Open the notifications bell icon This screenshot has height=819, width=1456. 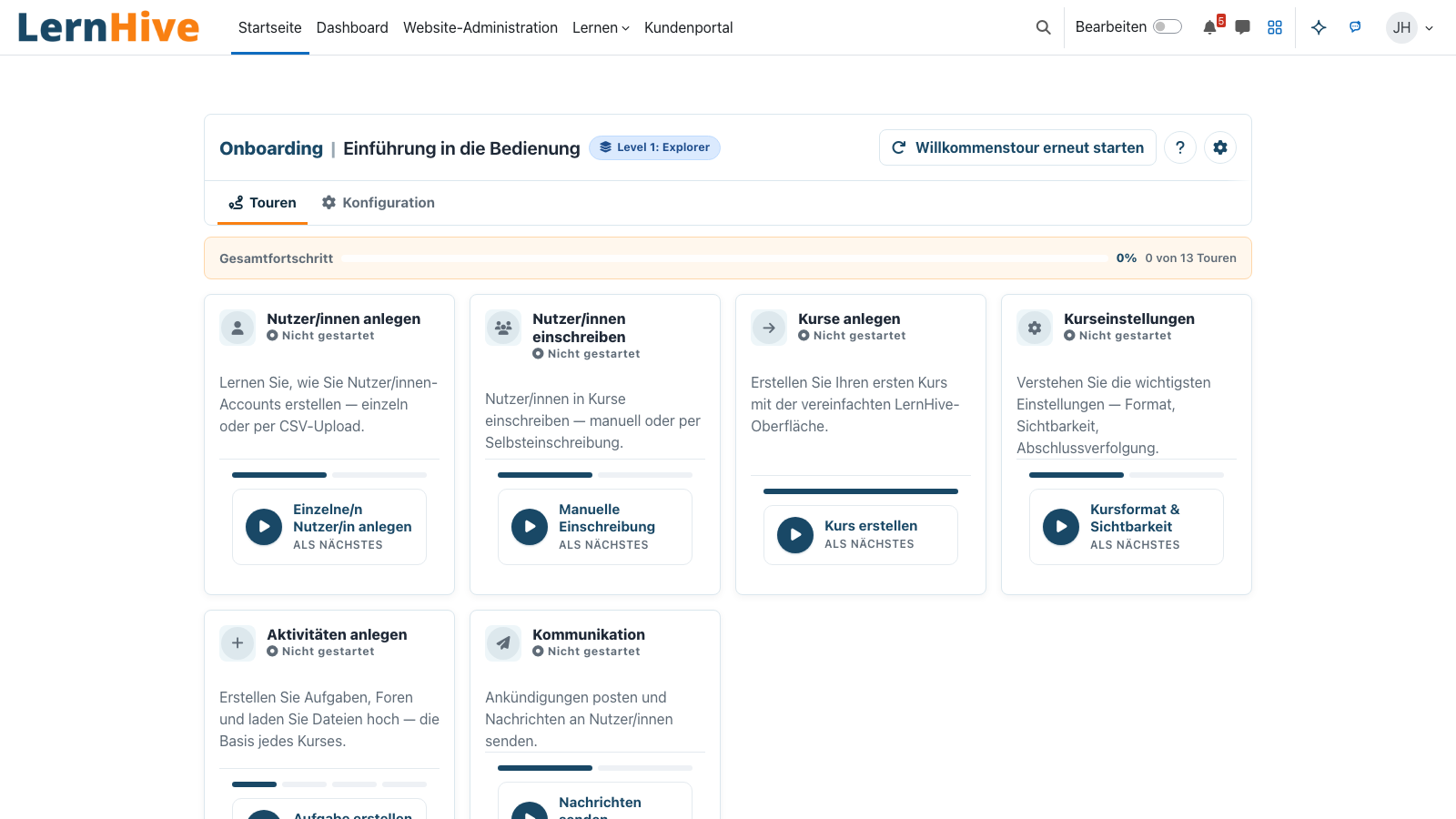1209,27
